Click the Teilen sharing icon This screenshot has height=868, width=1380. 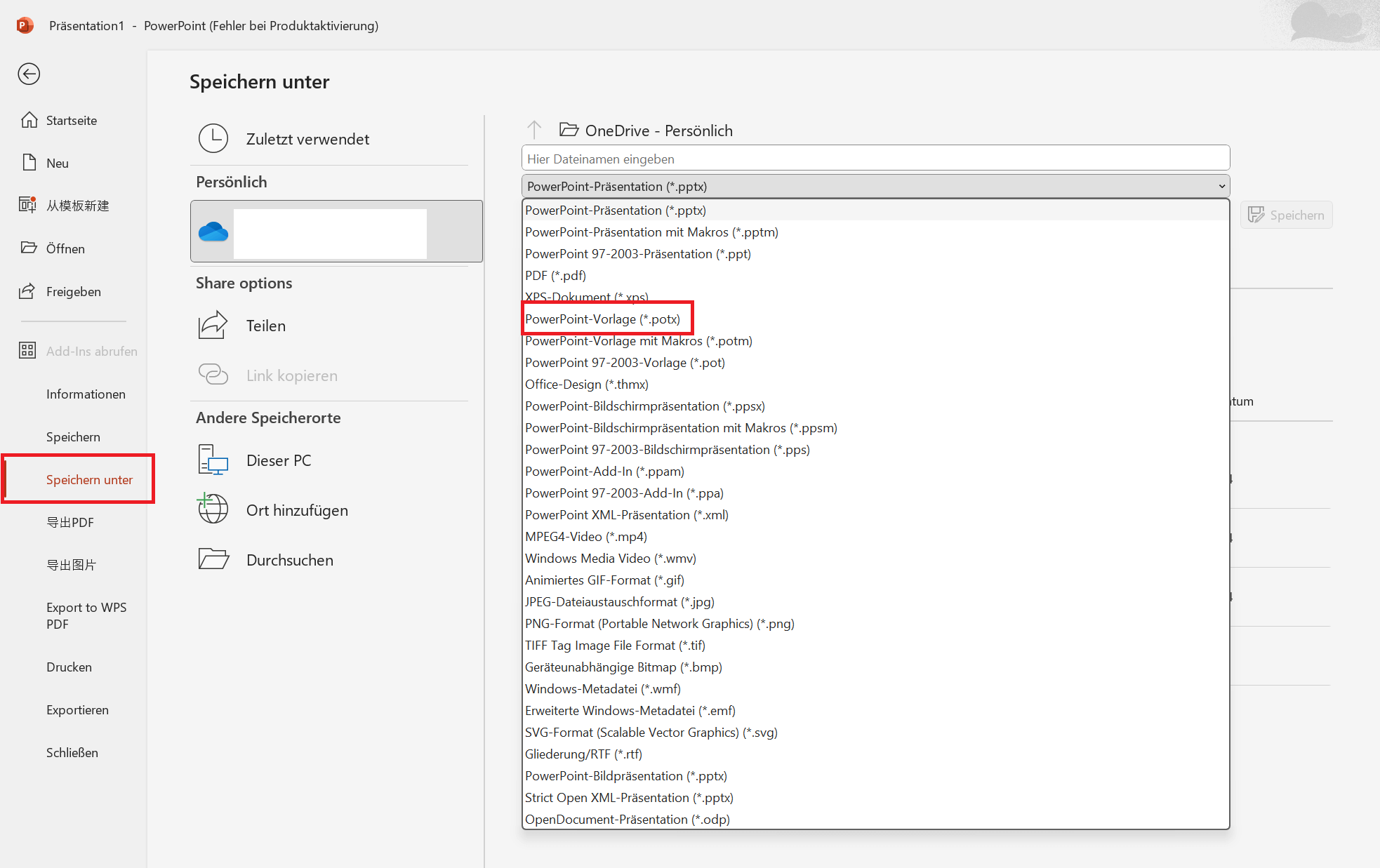(213, 325)
